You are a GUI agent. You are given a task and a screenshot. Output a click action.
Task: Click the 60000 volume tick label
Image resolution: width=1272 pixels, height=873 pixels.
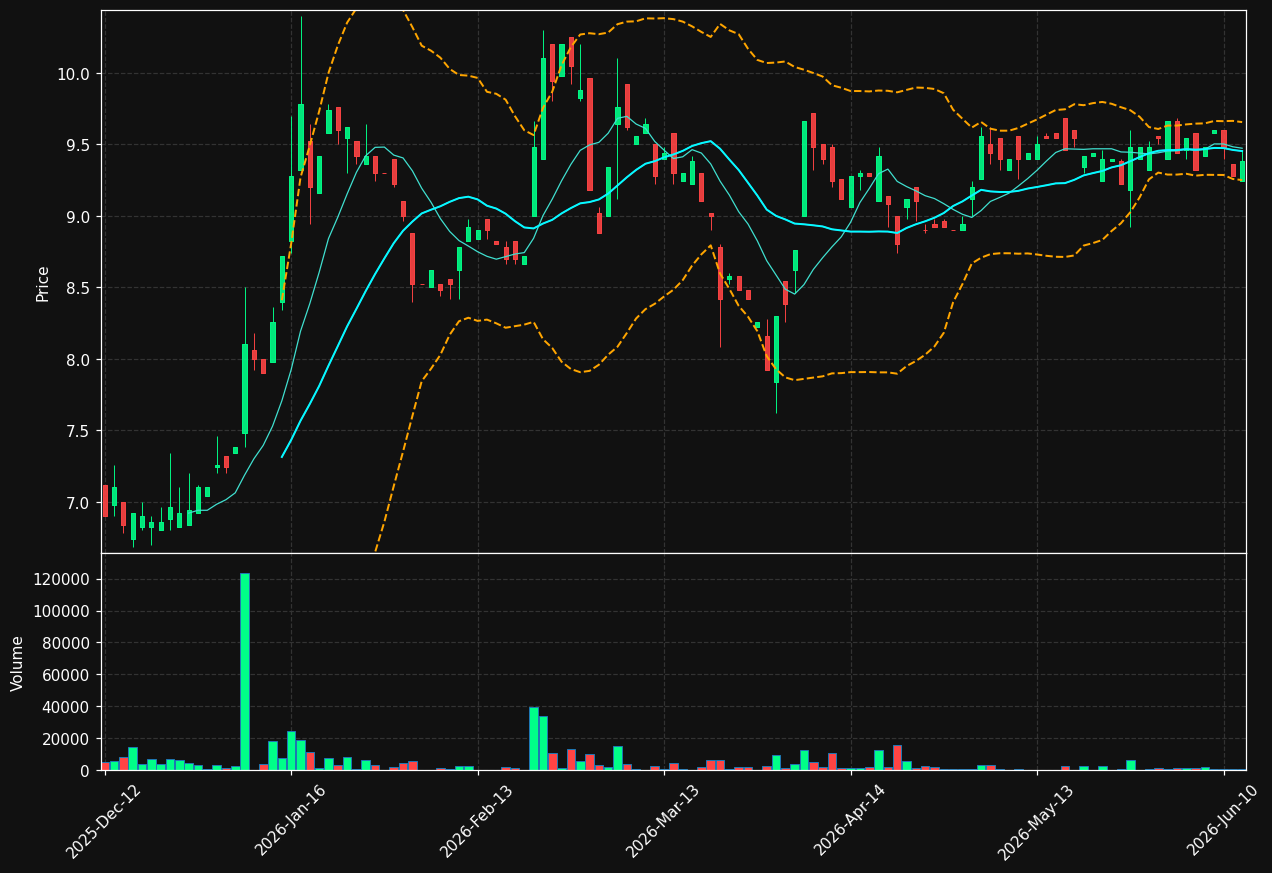[x=66, y=675]
